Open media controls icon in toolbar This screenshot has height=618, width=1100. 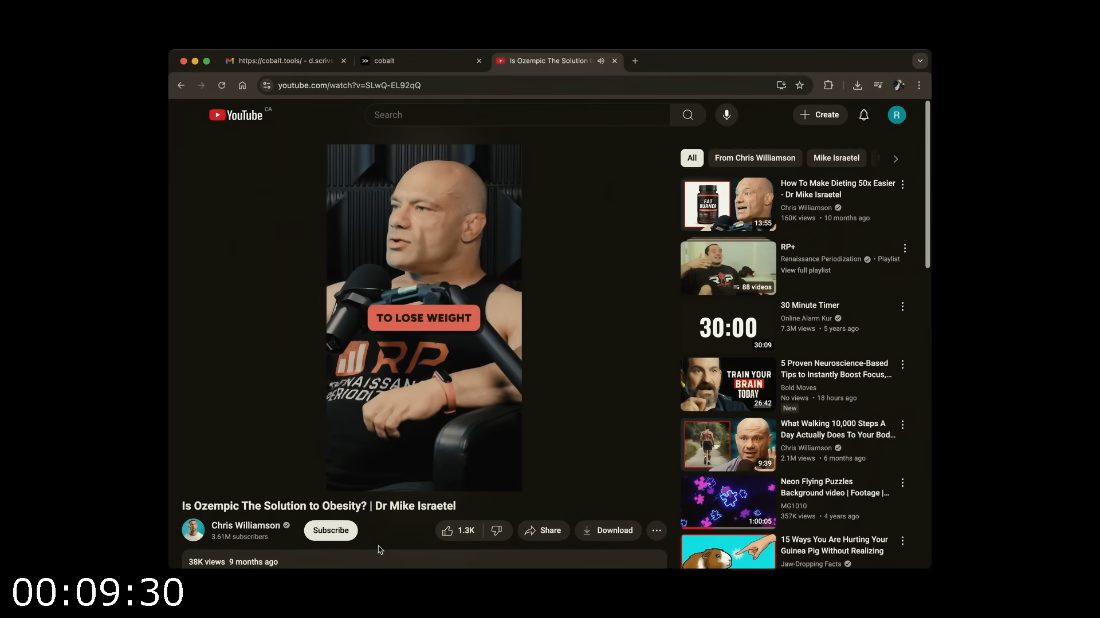pyautogui.click(x=878, y=85)
